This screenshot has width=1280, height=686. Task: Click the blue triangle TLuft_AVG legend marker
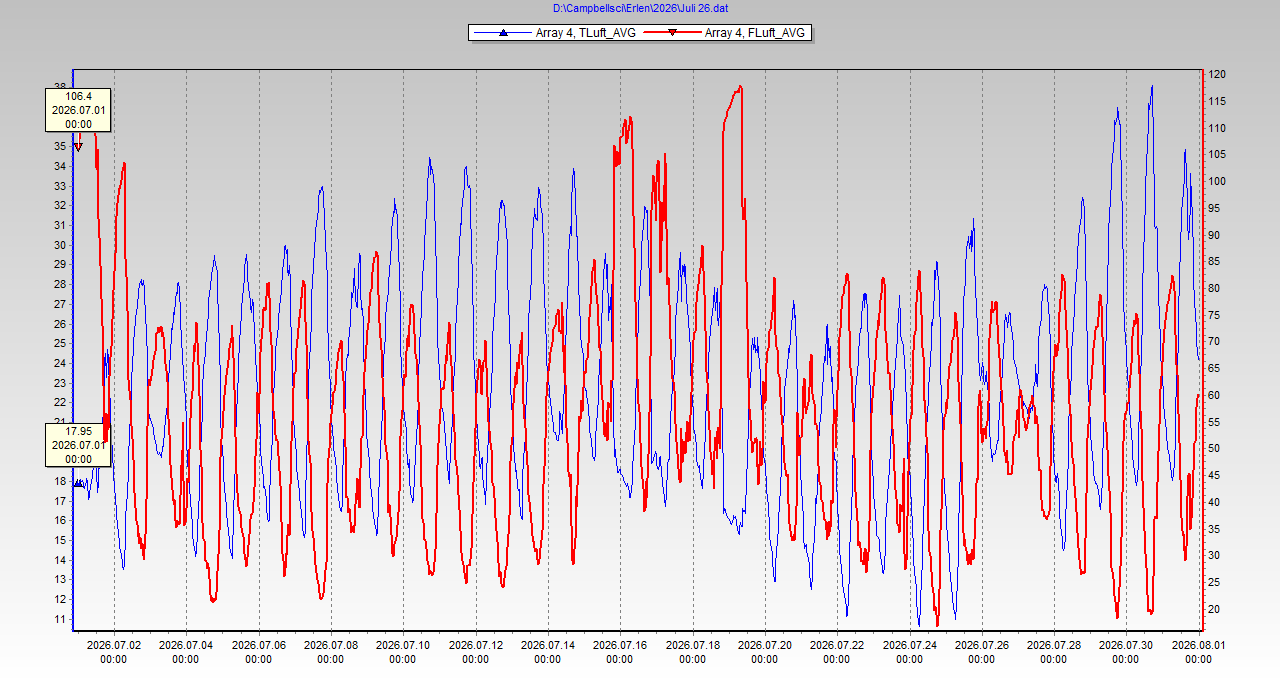point(503,33)
